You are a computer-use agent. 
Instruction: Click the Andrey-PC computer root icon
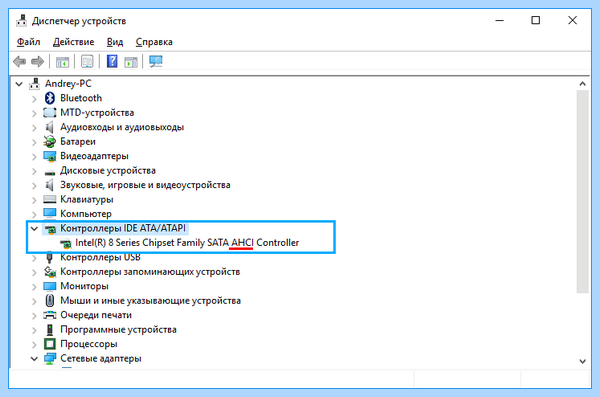pyautogui.click(x=34, y=83)
